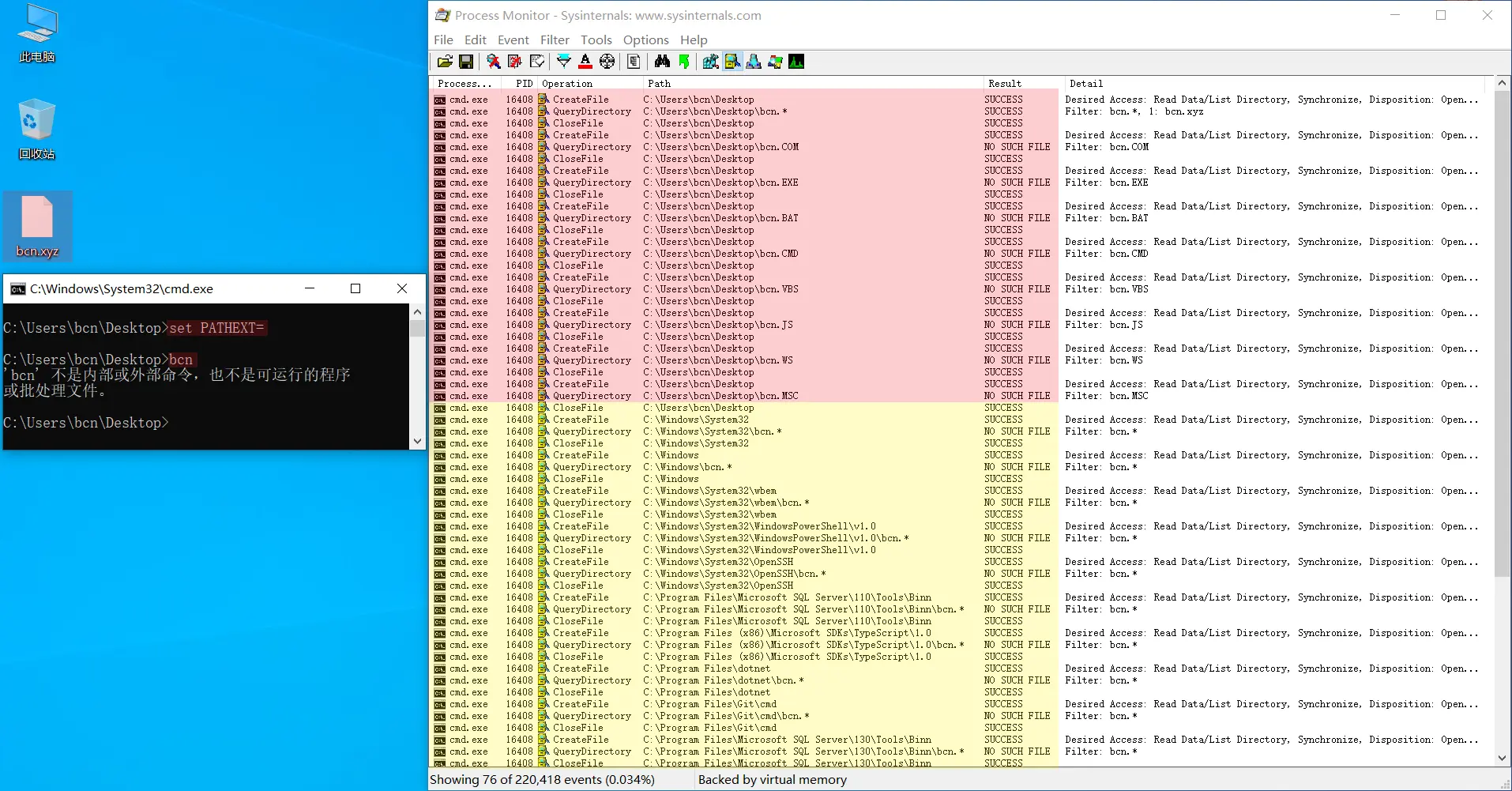Select the crosshair Include Process From Window icon
This screenshot has width=1512, height=791.
click(607, 62)
